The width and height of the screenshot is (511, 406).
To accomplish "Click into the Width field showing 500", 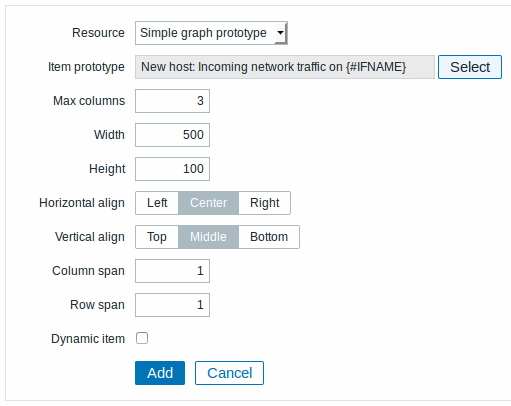I will click(x=172, y=135).
